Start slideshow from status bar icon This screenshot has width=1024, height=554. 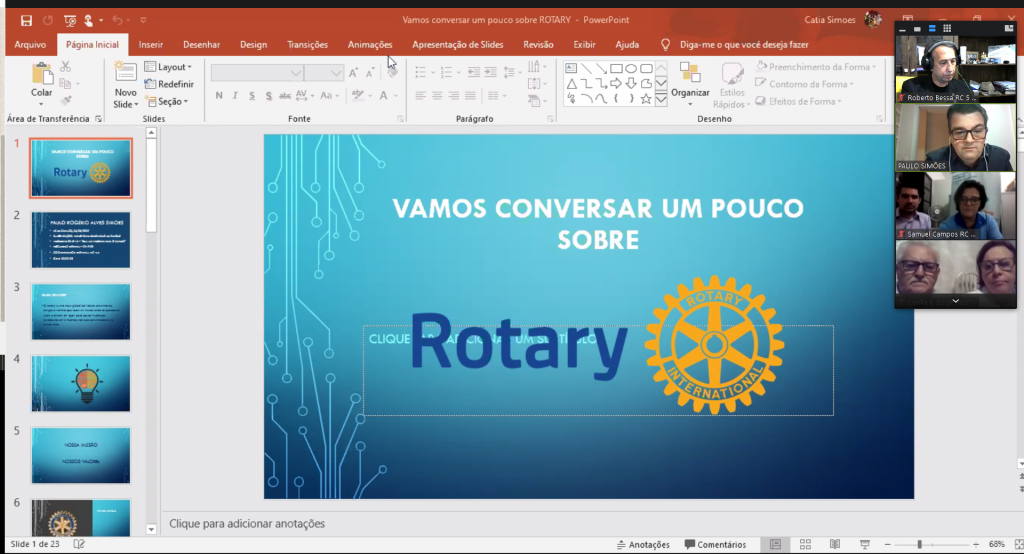862,545
